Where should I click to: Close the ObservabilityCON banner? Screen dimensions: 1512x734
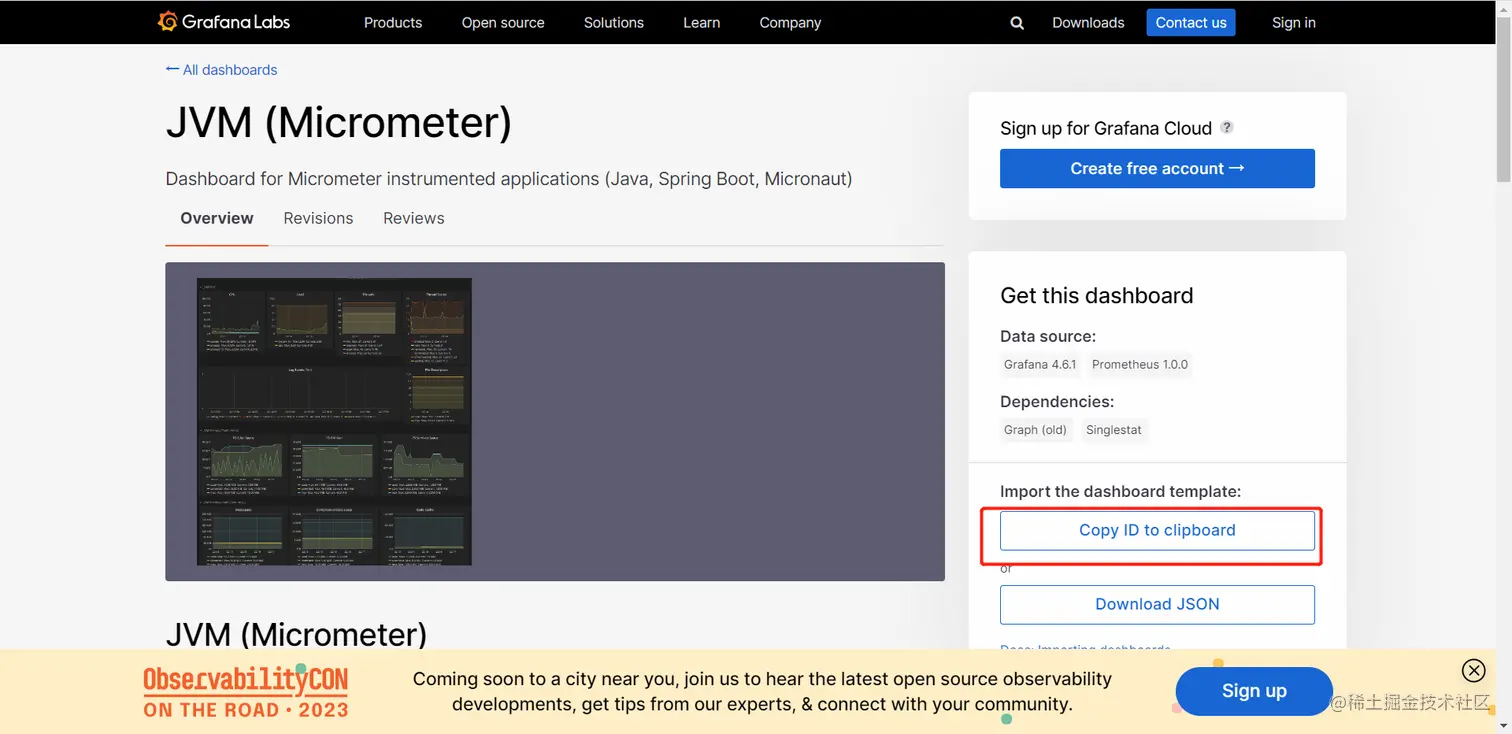click(1473, 670)
